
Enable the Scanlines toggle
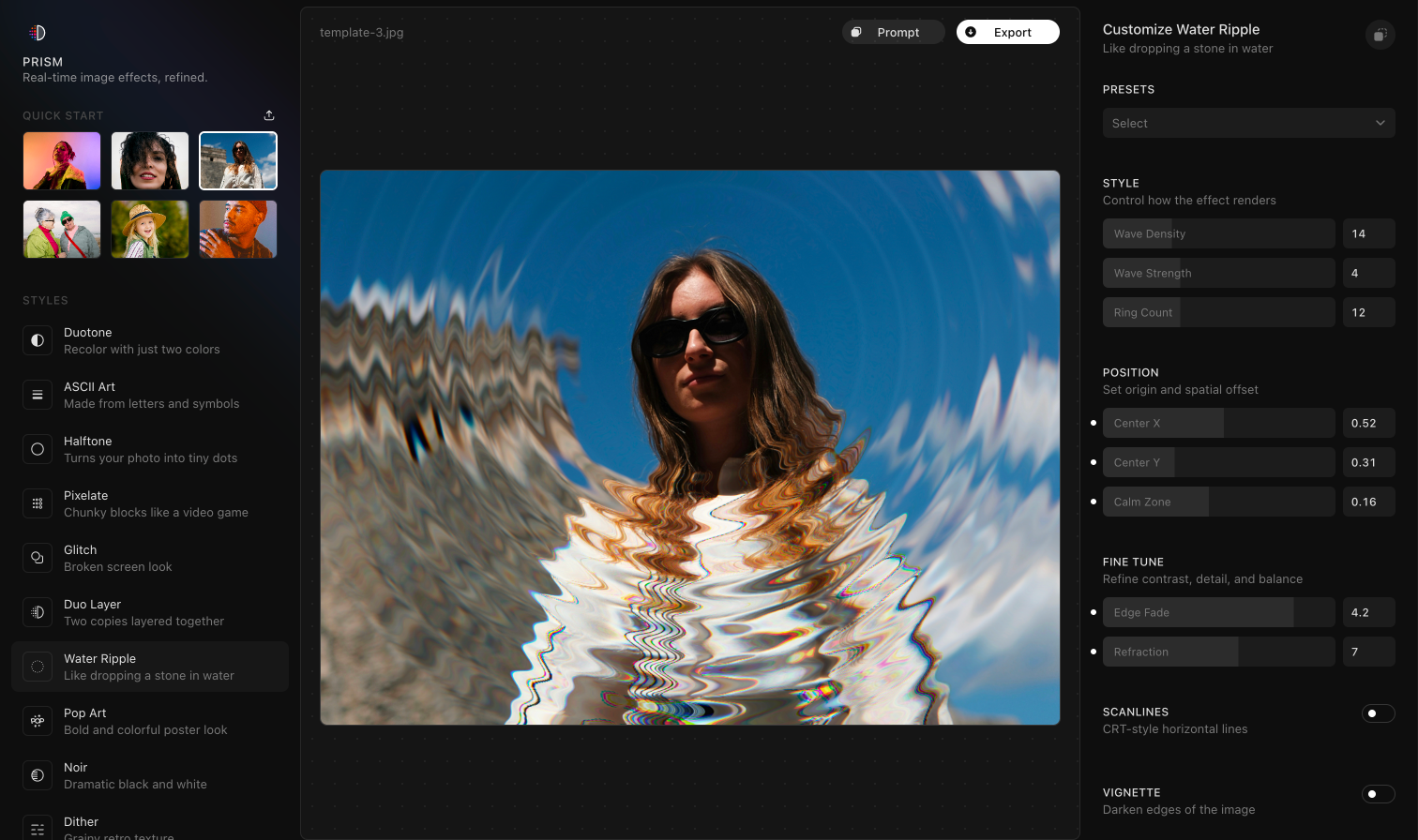pos(1378,713)
